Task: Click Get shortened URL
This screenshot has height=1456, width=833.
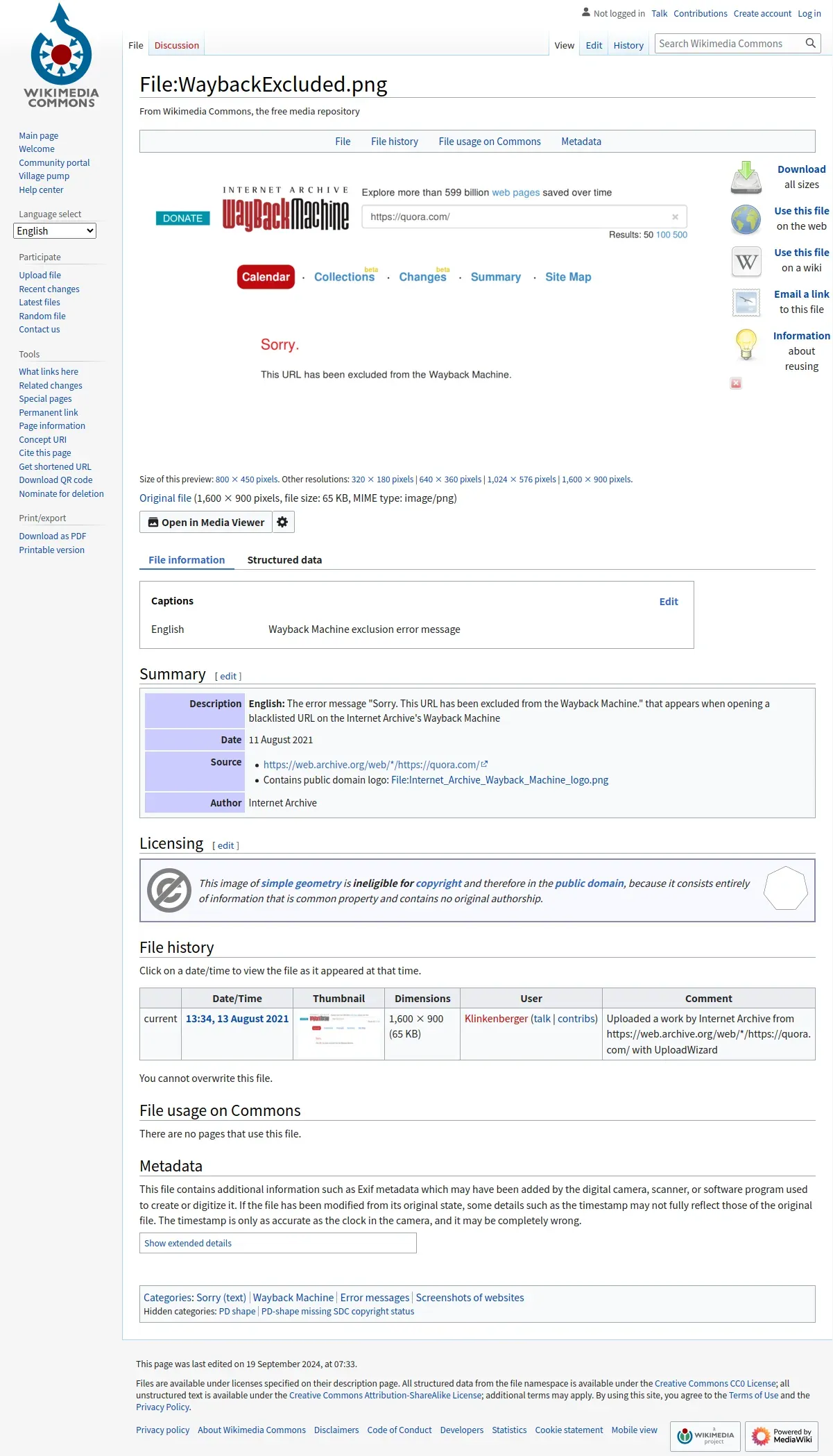Action: 55,467
